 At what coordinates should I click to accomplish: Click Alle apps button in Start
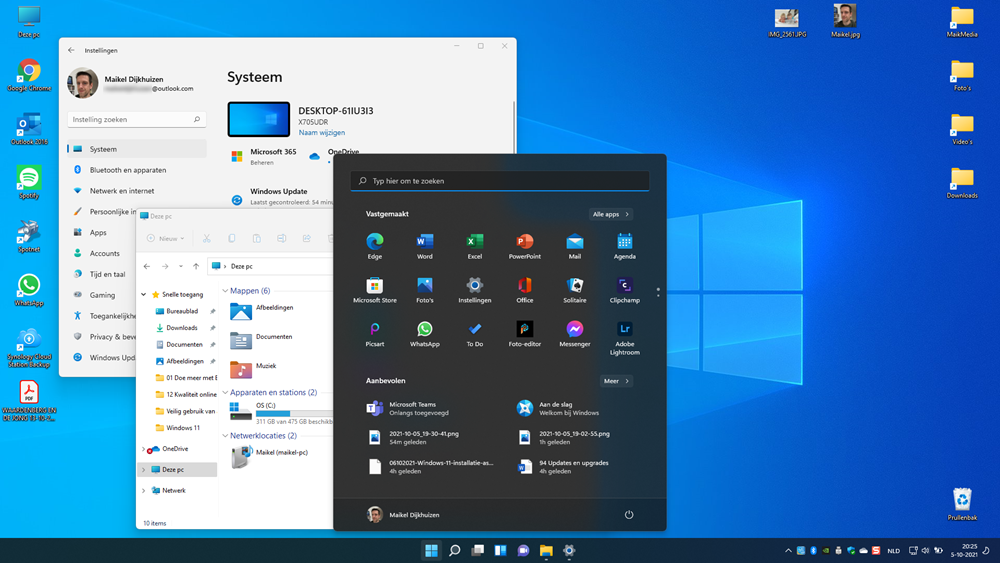[610, 214]
